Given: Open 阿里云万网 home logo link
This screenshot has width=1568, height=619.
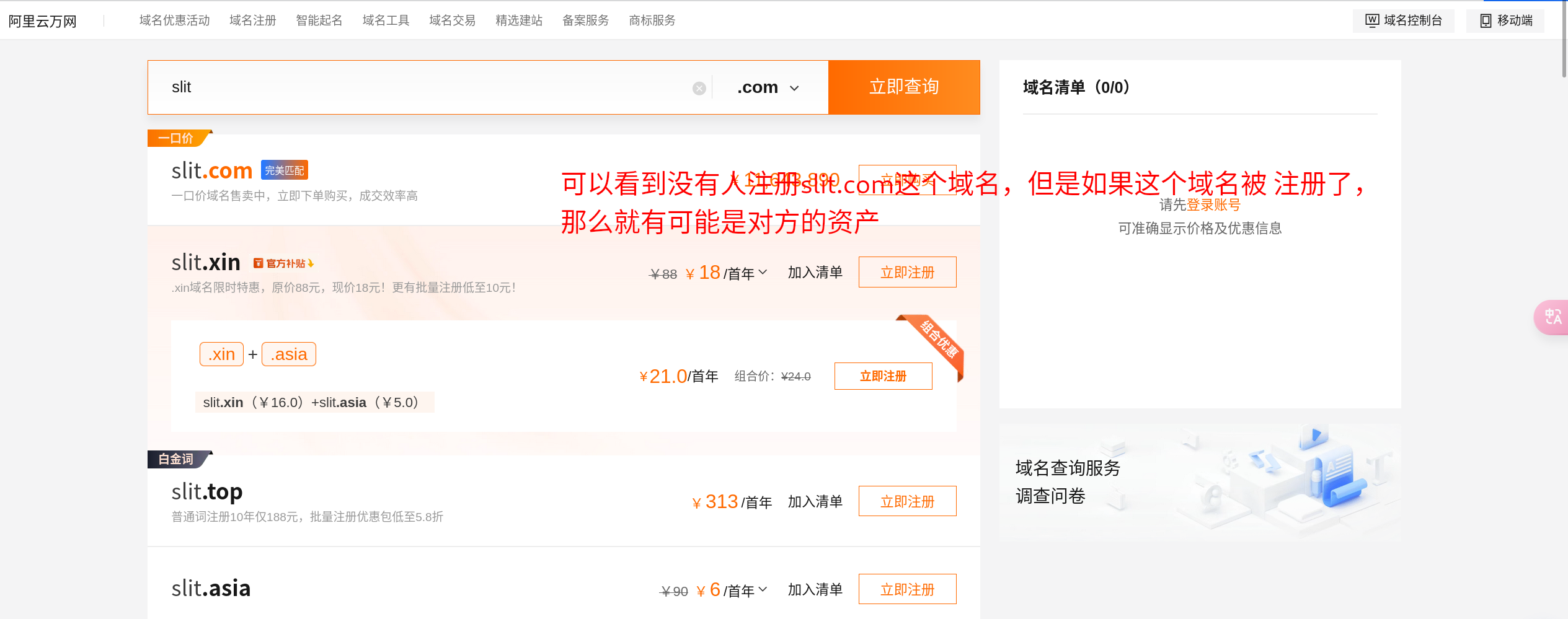Looking at the screenshot, I should coord(43,21).
